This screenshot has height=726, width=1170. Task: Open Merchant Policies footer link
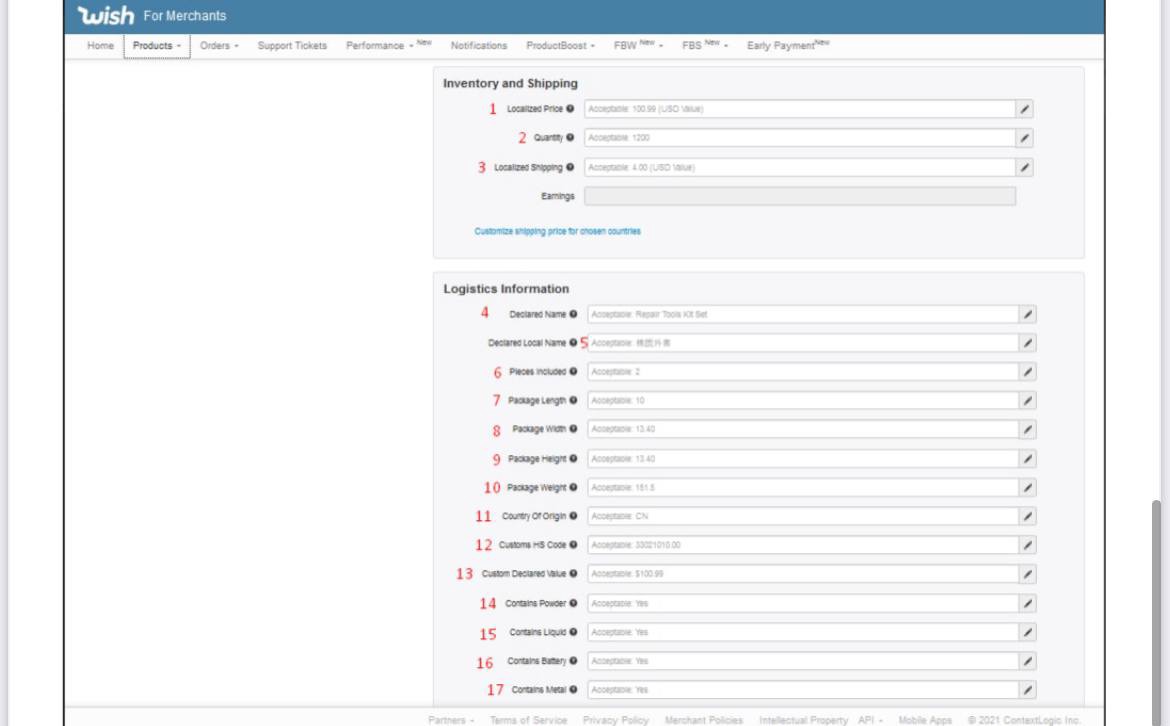(704, 720)
